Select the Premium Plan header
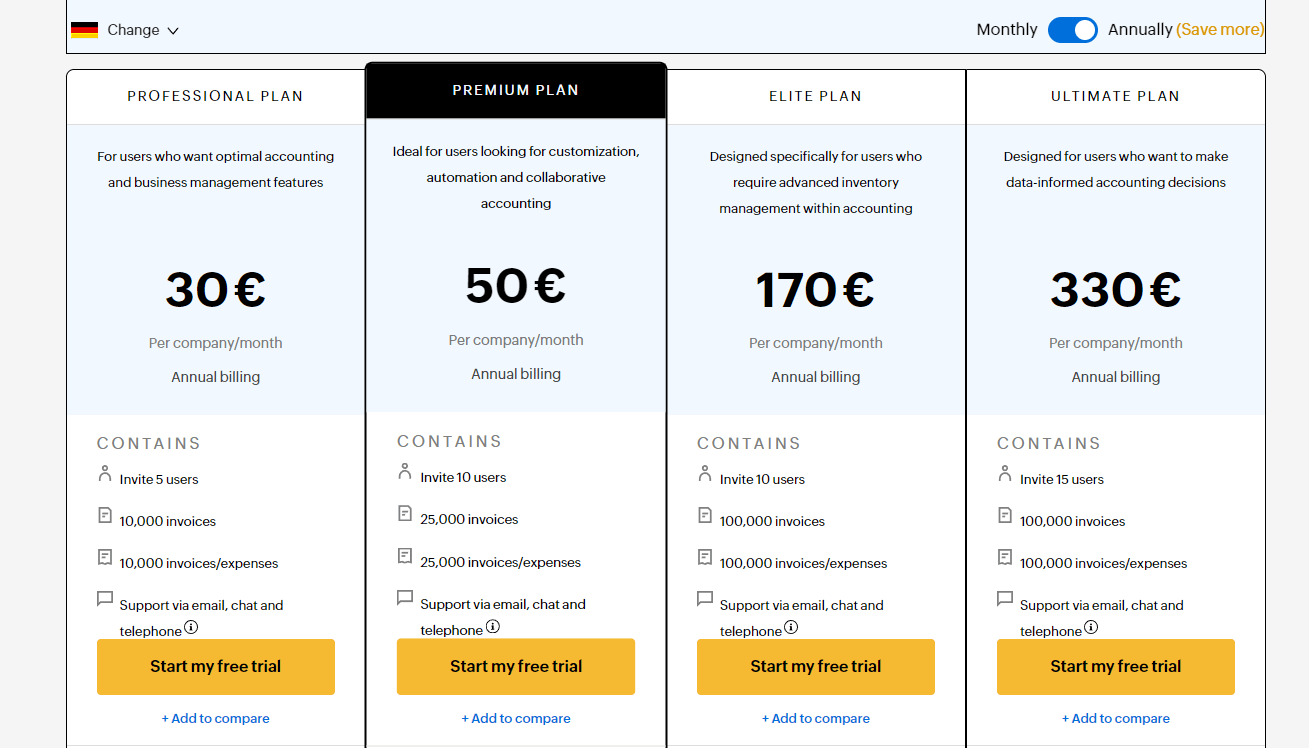Image resolution: width=1309 pixels, height=748 pixels. (x=515, y=90)
